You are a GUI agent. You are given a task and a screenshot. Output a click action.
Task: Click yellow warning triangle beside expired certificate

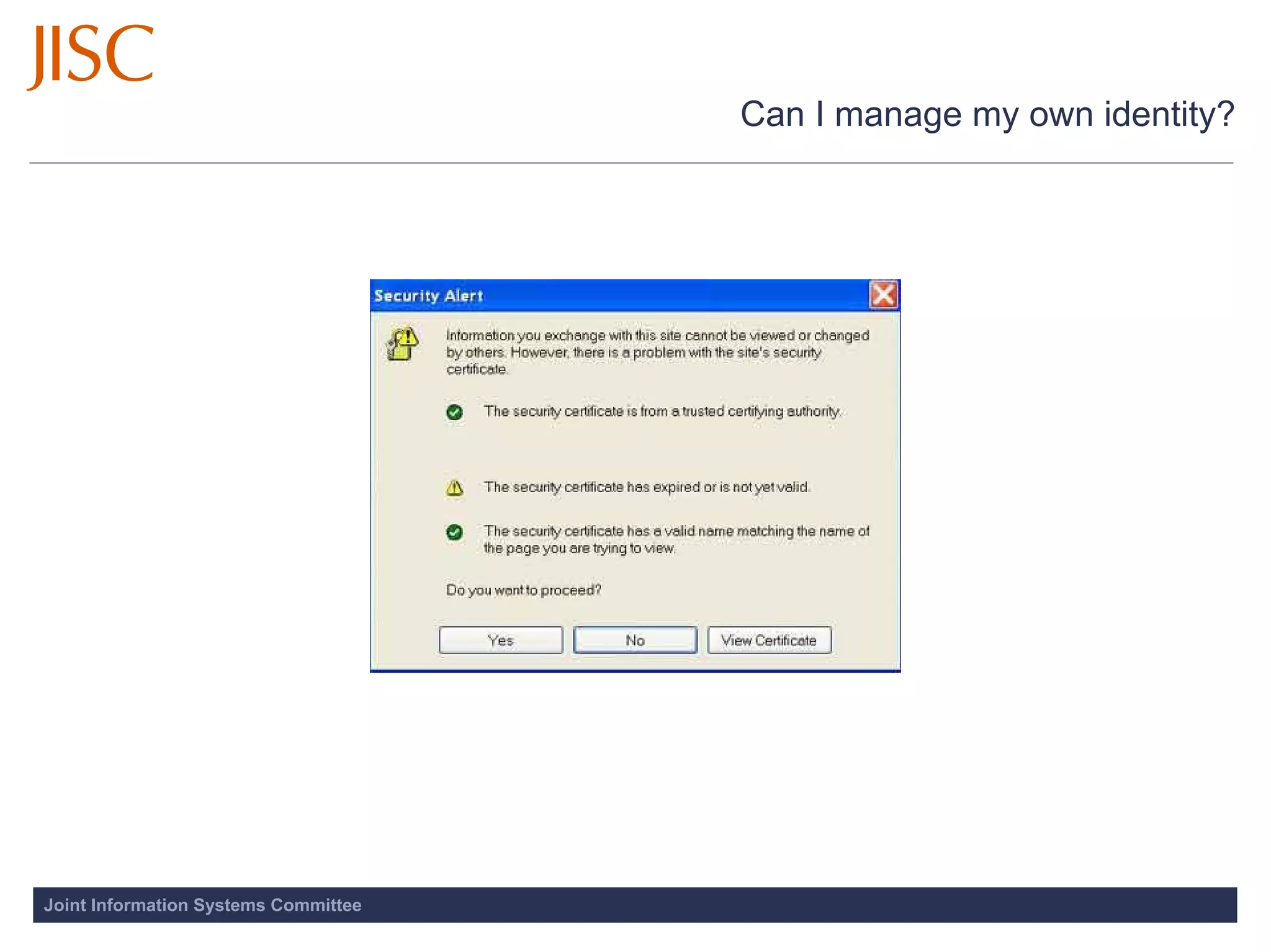(x=454, y=488)
